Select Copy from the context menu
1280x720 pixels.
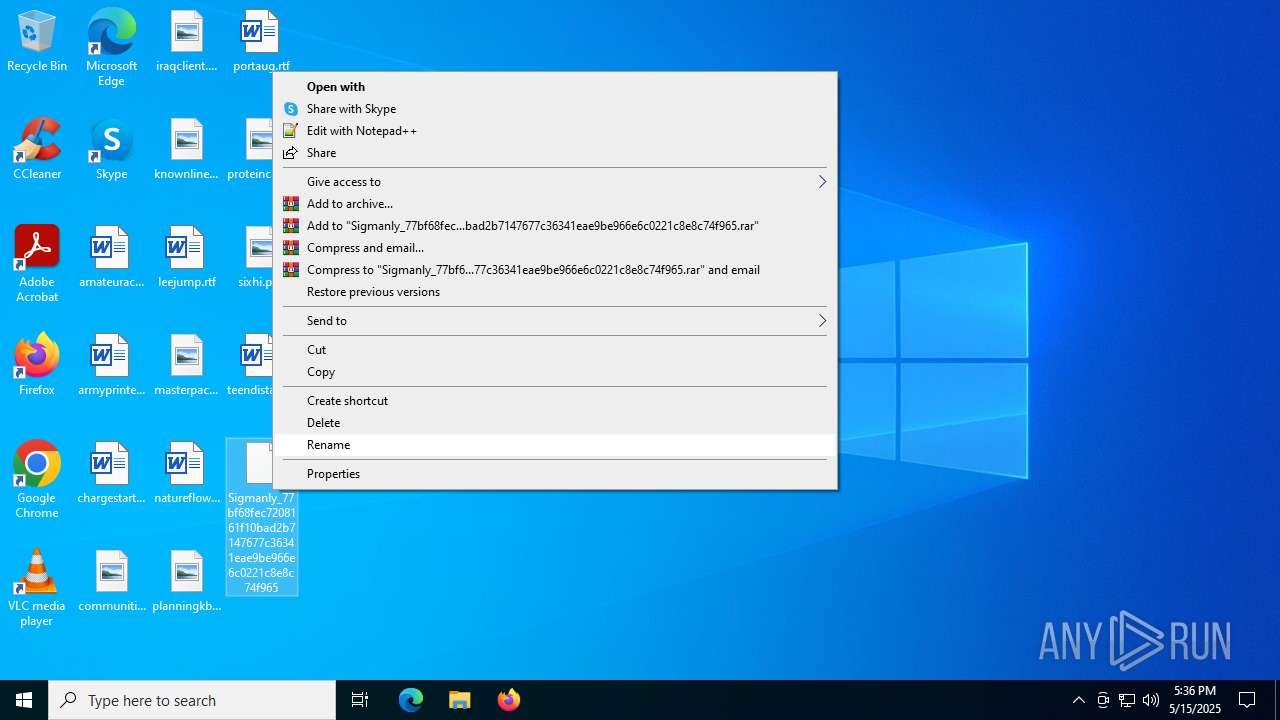coord(555,372)
